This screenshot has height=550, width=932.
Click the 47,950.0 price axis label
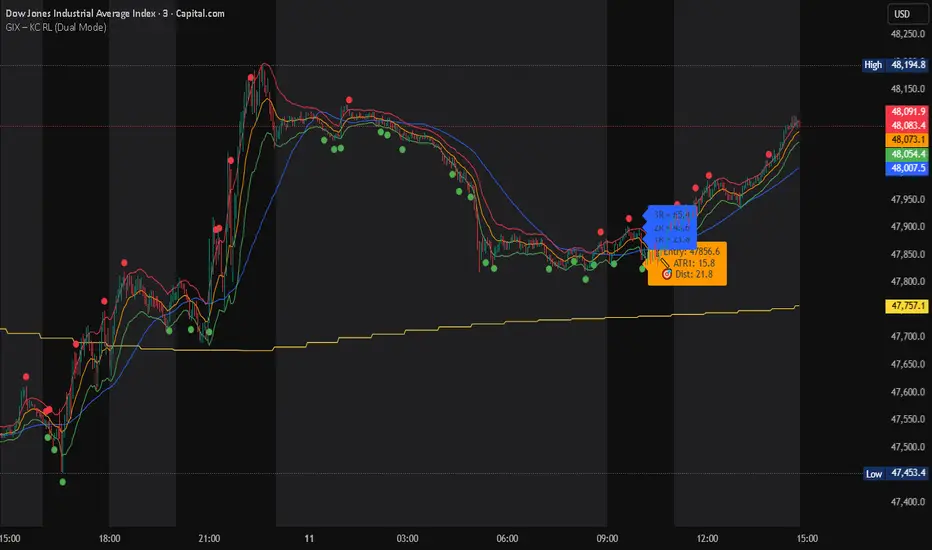[x=908, y=199]
